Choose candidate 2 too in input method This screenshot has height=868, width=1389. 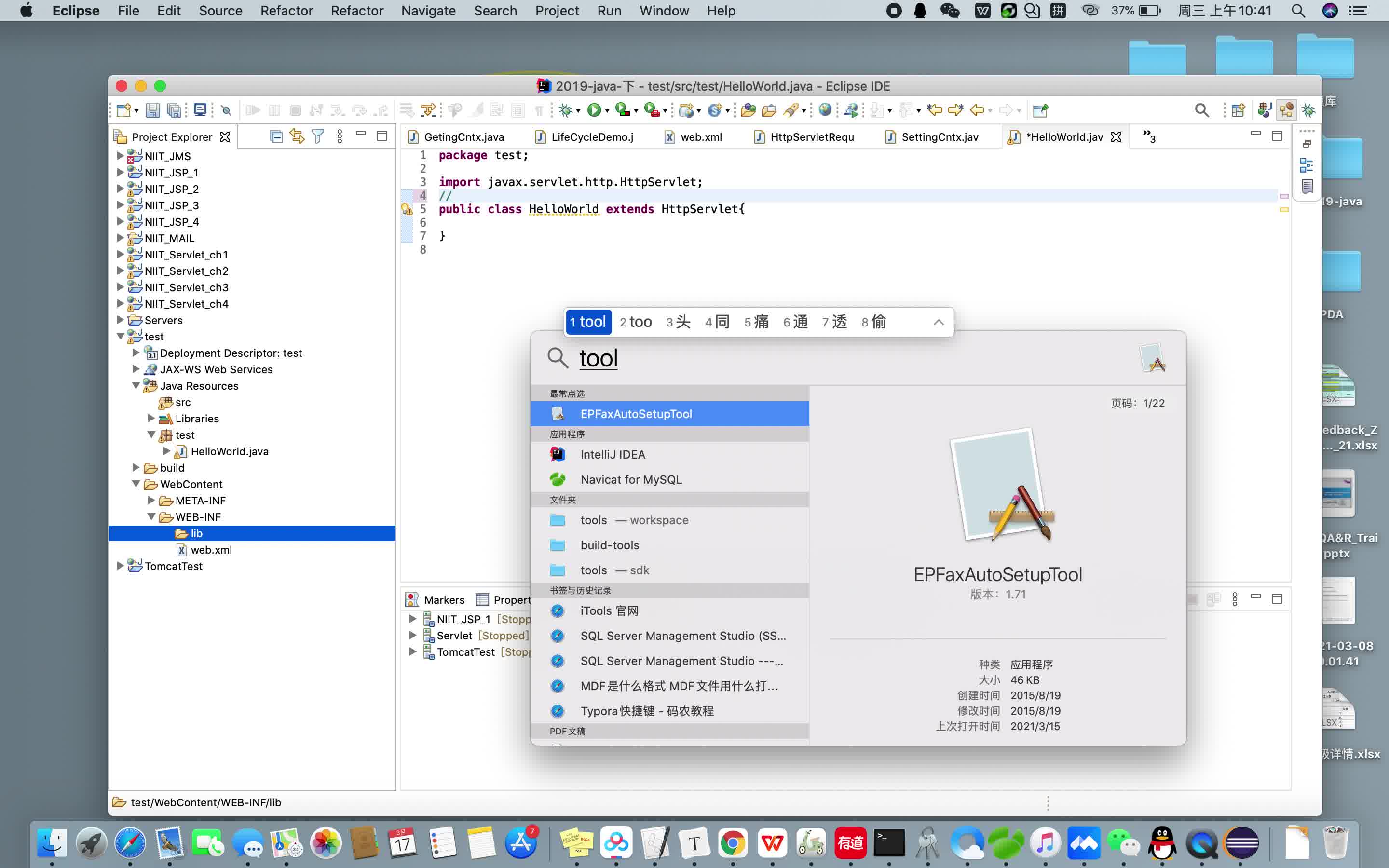[635, 322]
